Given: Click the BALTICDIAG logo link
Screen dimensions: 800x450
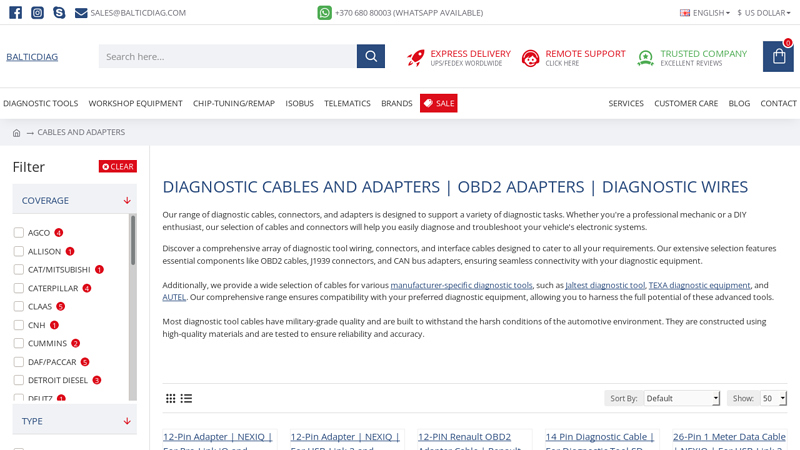Looking at the screenshot, I should [x=32, y=57].
